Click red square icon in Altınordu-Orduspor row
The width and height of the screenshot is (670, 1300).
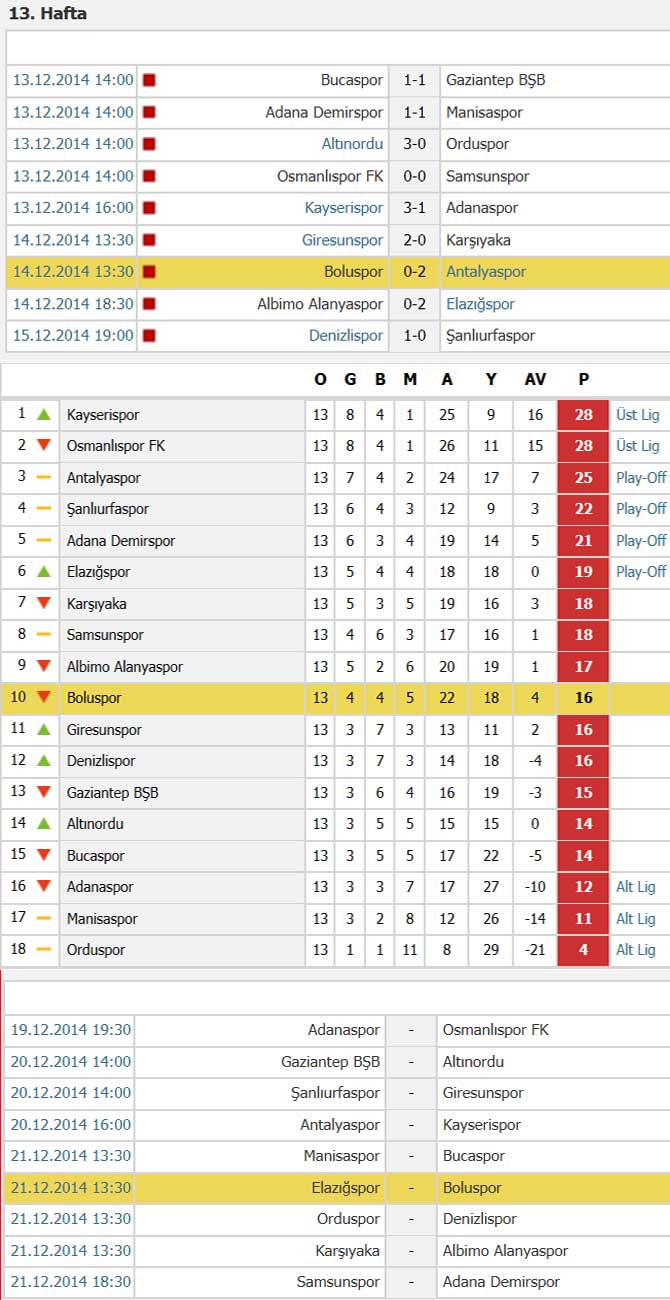pos(149,144)
